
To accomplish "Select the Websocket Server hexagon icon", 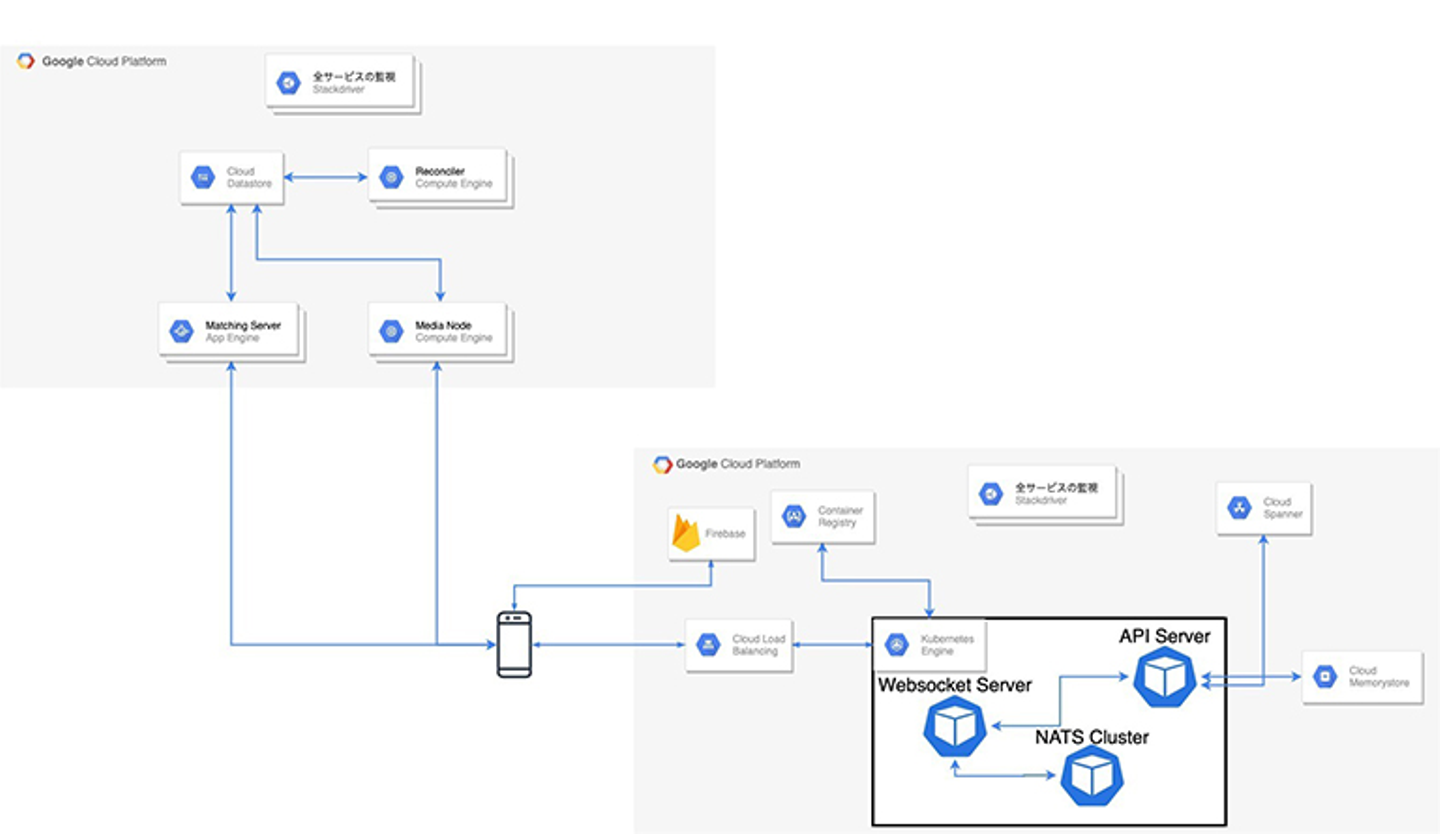I will tap(955, 728).
